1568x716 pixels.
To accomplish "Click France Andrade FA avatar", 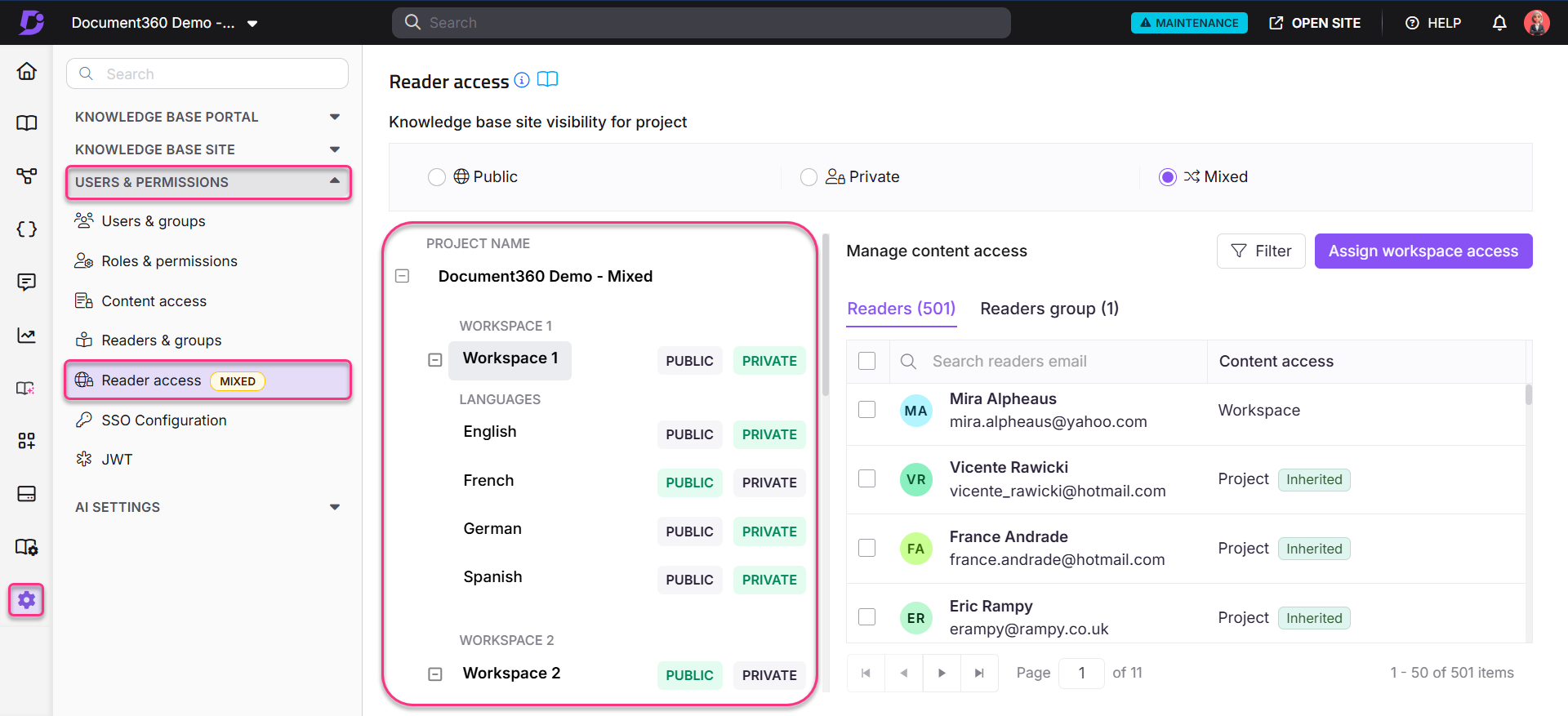I will pyautogui.click(x=916, y=549).
